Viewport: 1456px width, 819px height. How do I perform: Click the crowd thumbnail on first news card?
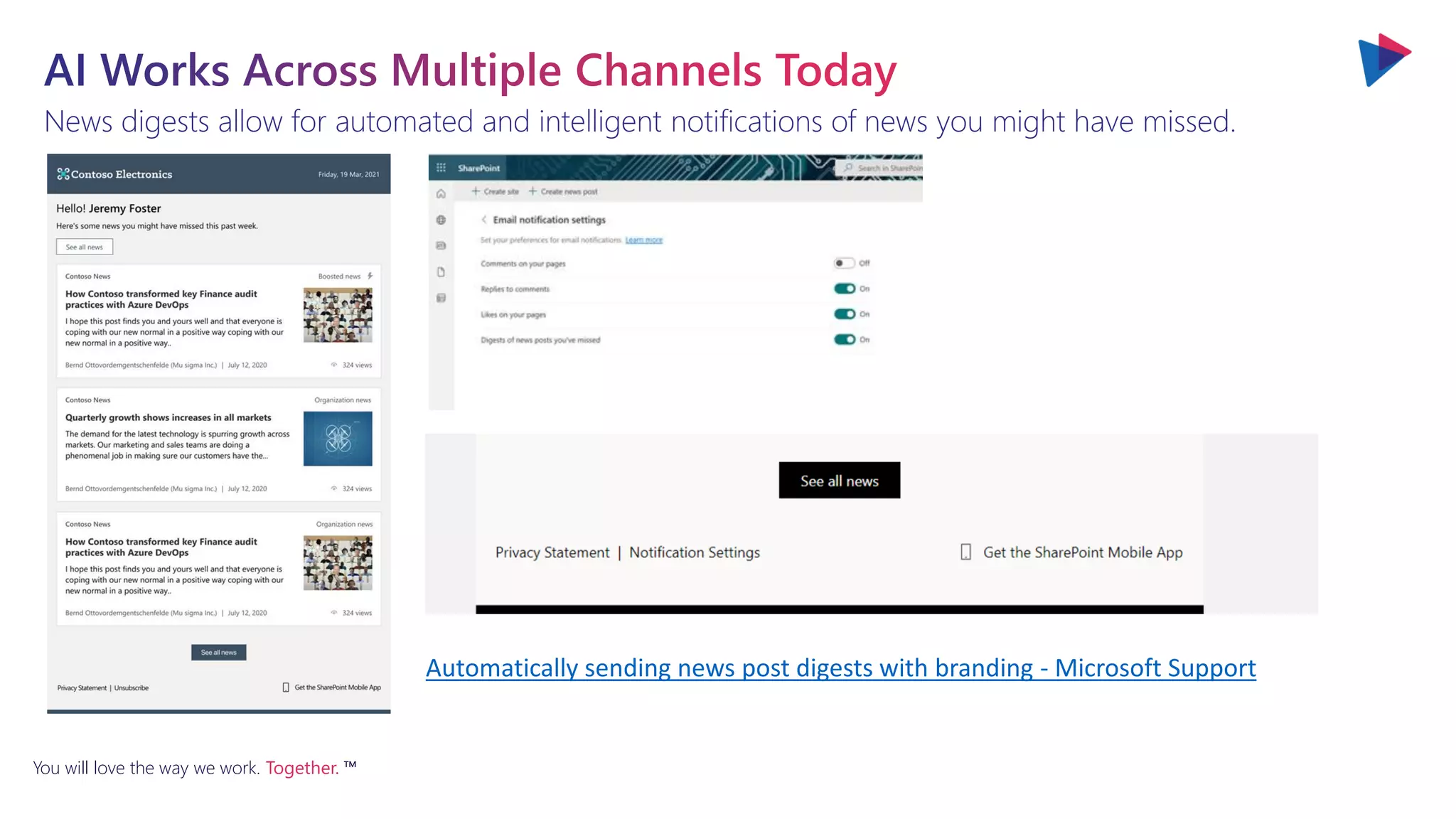pos(338,315)
